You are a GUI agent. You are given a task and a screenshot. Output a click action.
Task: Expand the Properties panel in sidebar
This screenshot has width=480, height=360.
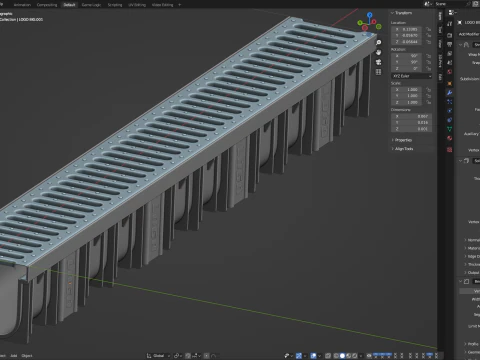[x=402, y=140]
